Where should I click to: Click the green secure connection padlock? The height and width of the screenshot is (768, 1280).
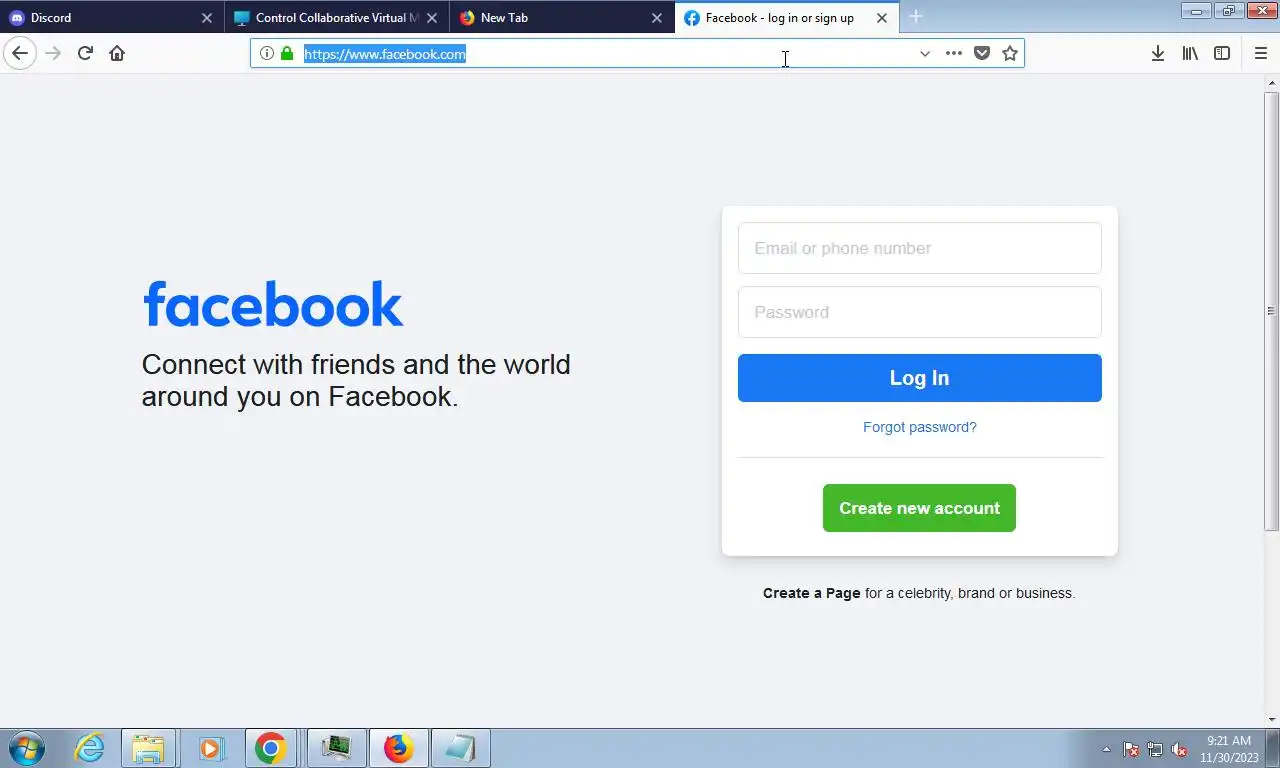(287, 53)
